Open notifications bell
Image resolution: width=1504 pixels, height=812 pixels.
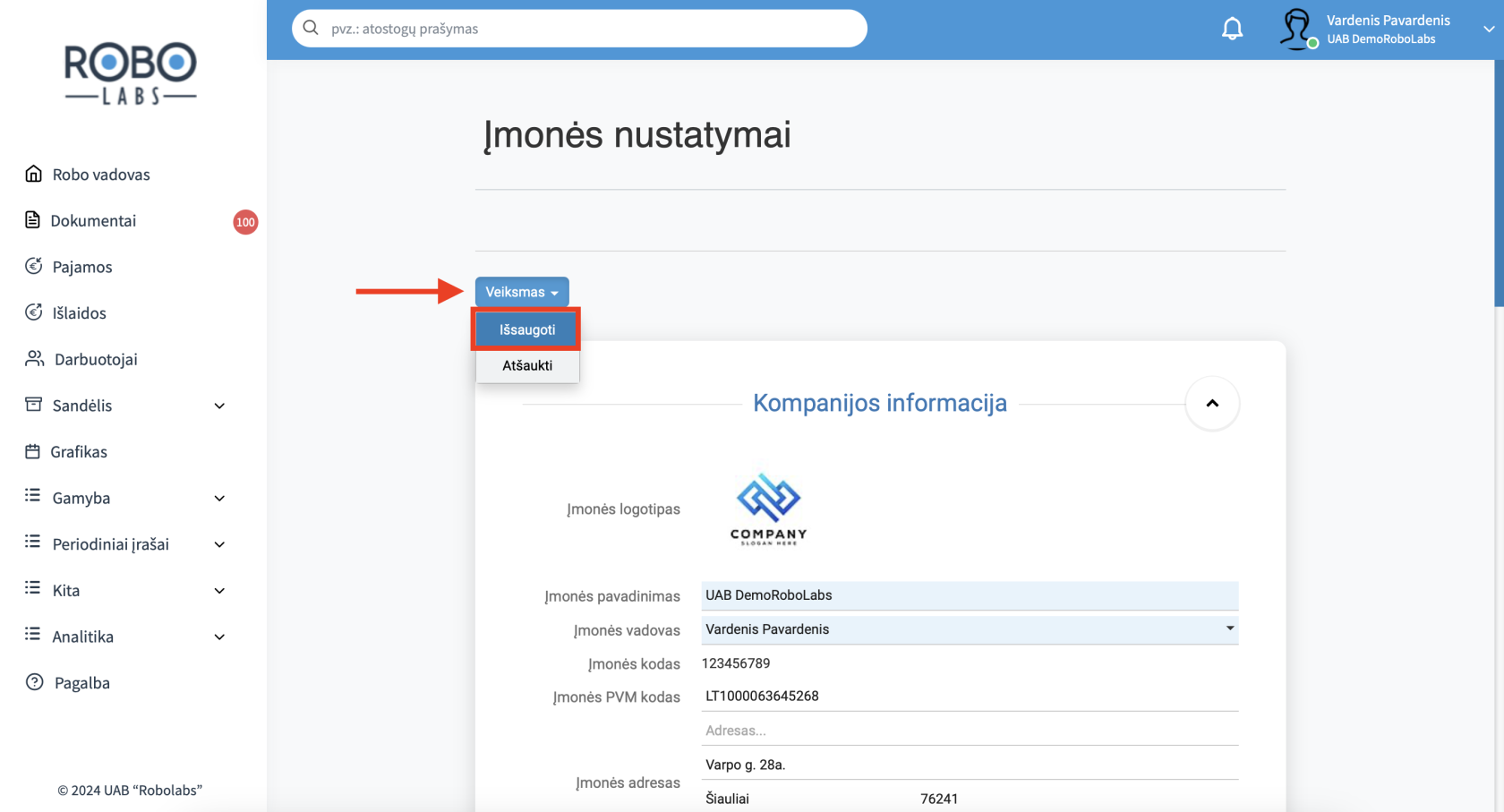click(x=1233, y=29)
